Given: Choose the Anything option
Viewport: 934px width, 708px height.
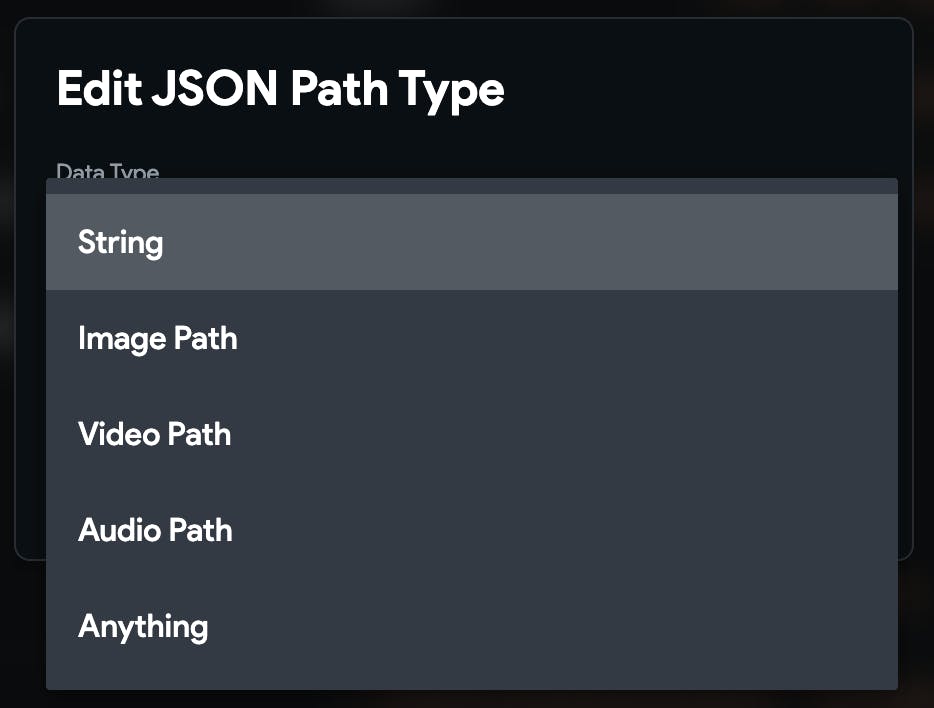Looking at the screenshot, I should tap(143, 627).
